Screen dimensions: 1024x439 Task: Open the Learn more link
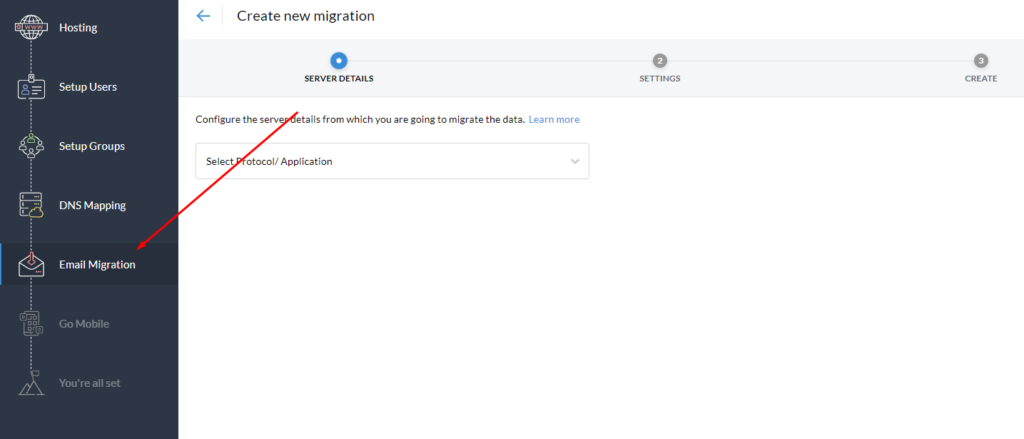(554, 120)
